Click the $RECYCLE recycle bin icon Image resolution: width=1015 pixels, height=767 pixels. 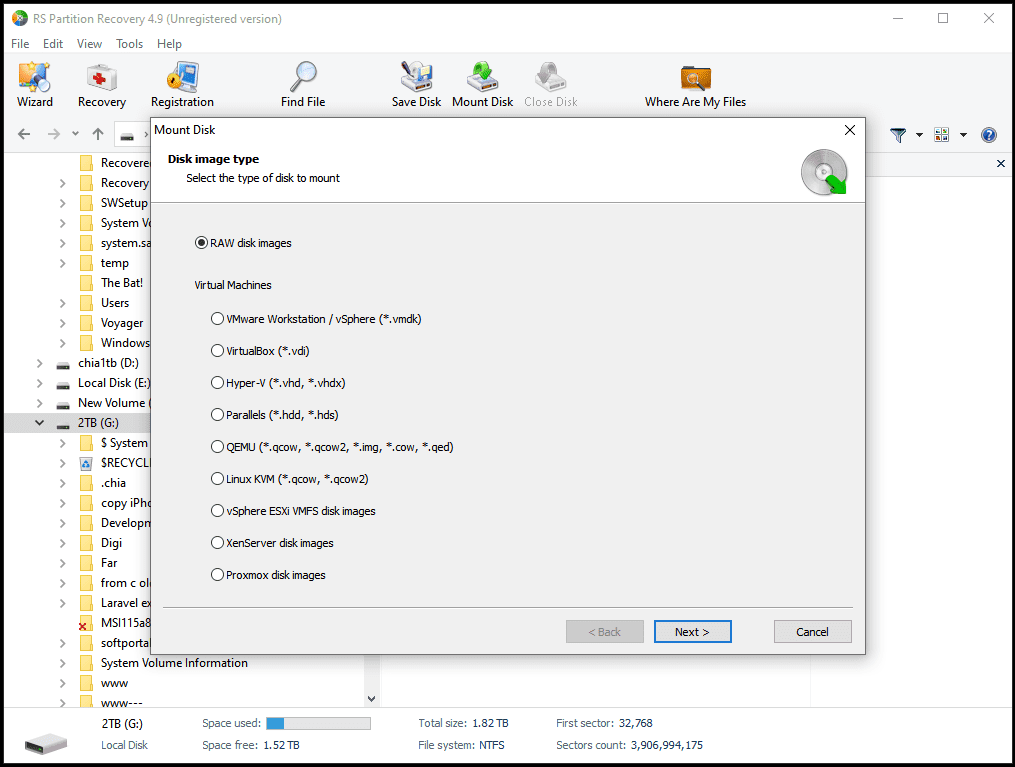click(x=85, y=463)
